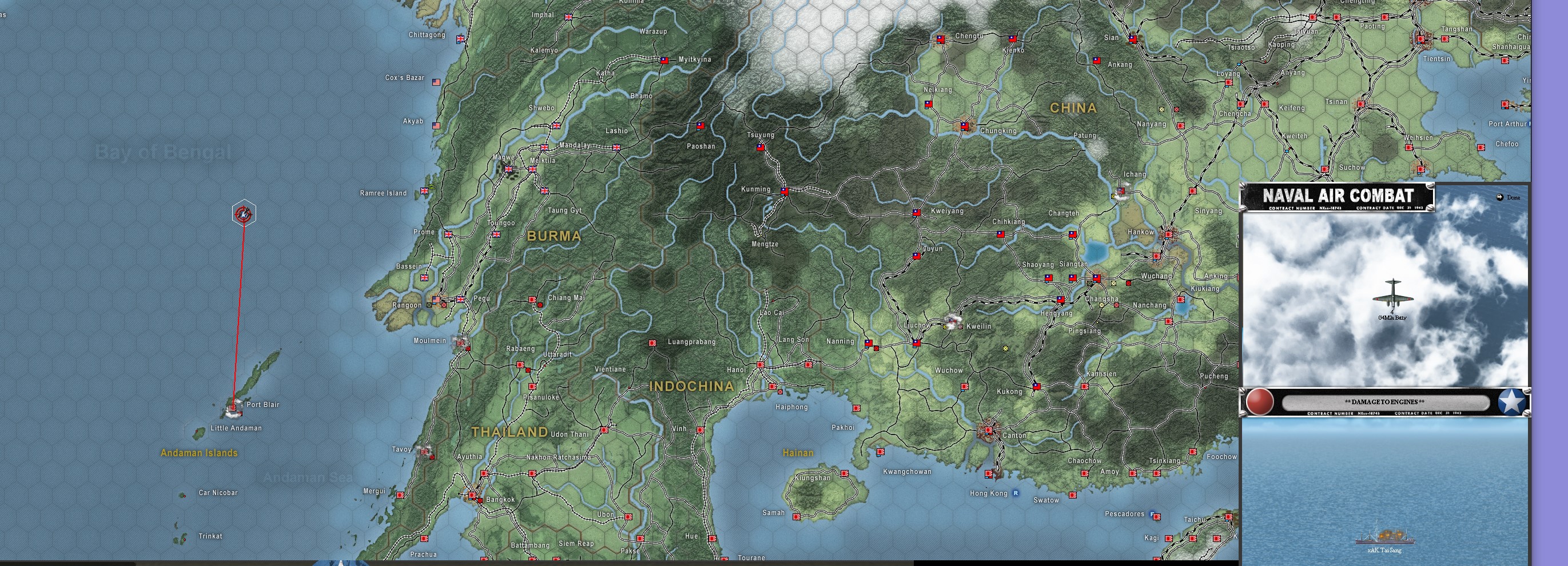Image resolution: width=1568 pixels, height=566 pixels.
Task: Click the Rangoon city label
Action: 407,305
